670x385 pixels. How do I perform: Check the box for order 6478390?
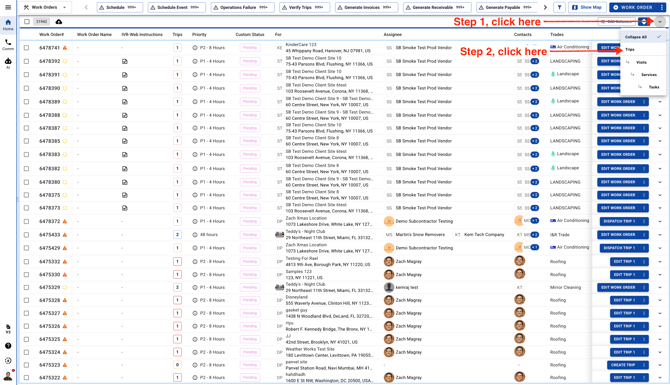coord(26,88)
